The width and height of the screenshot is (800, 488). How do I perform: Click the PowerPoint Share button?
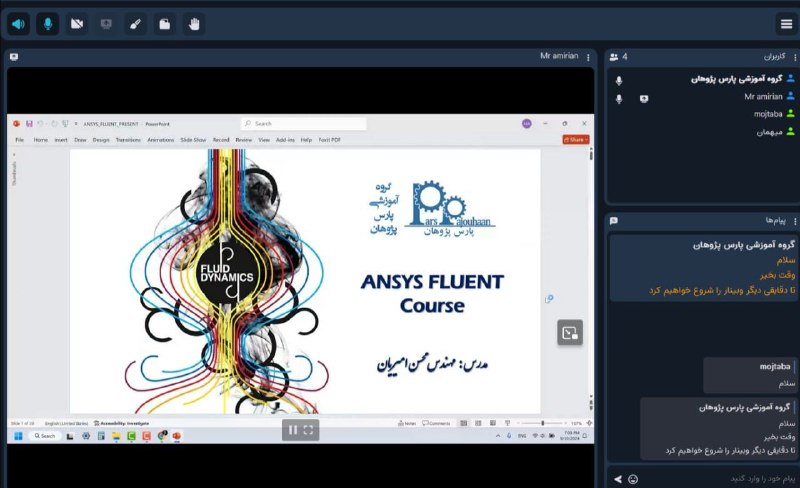click(576, 139)
